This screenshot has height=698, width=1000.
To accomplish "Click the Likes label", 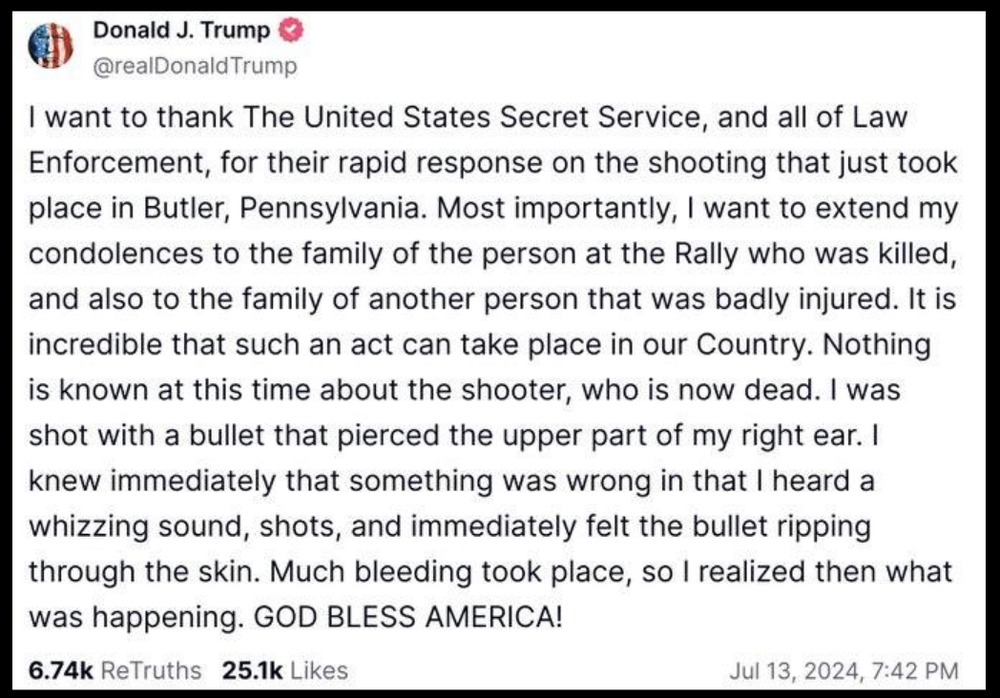I will click(320, 671).
